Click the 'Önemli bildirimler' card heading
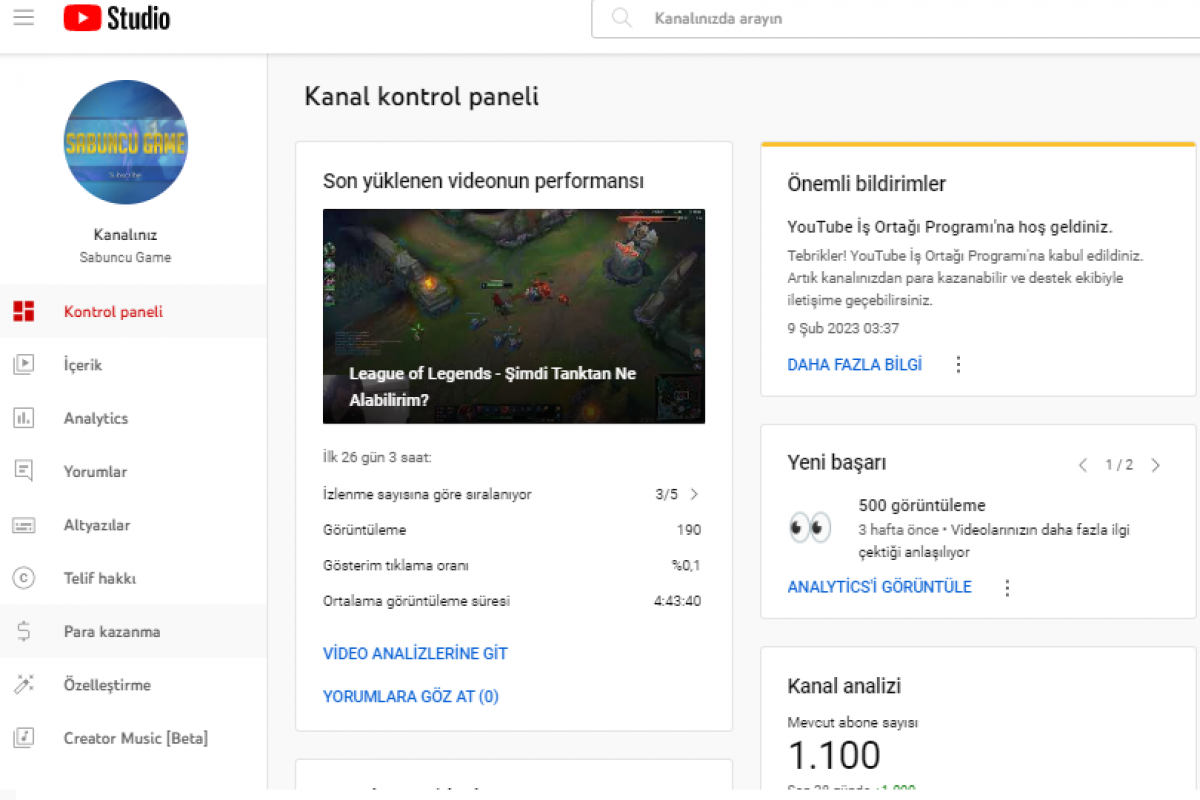 pyautogui.click(x=867, y=184)
